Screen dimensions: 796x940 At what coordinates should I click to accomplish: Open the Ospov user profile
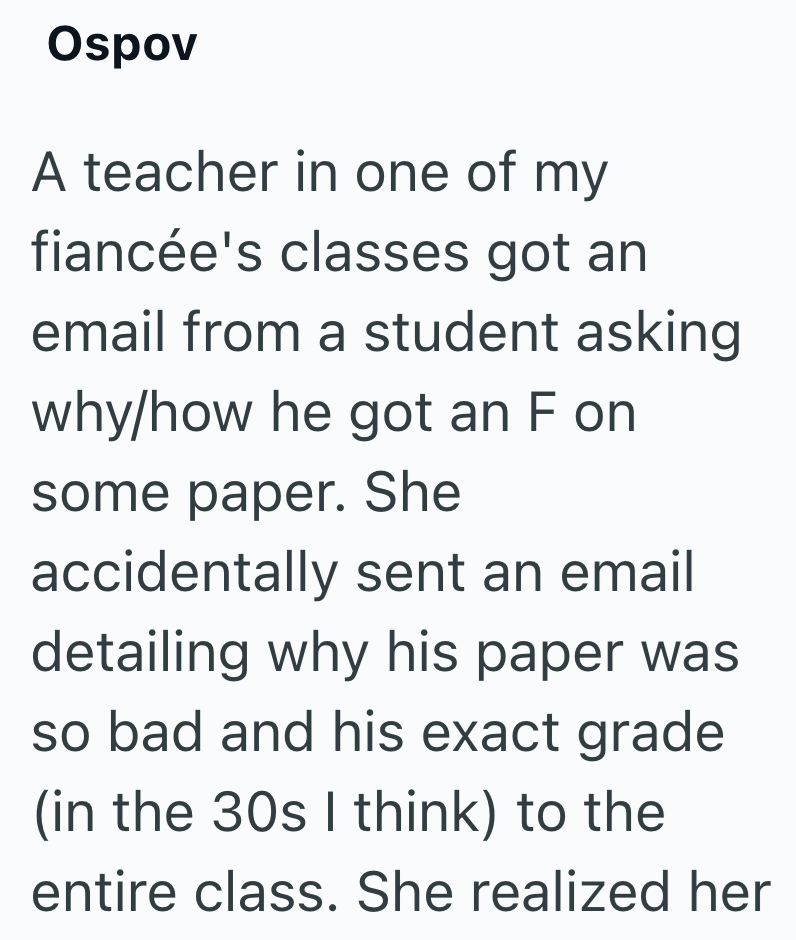coord(122,45)
